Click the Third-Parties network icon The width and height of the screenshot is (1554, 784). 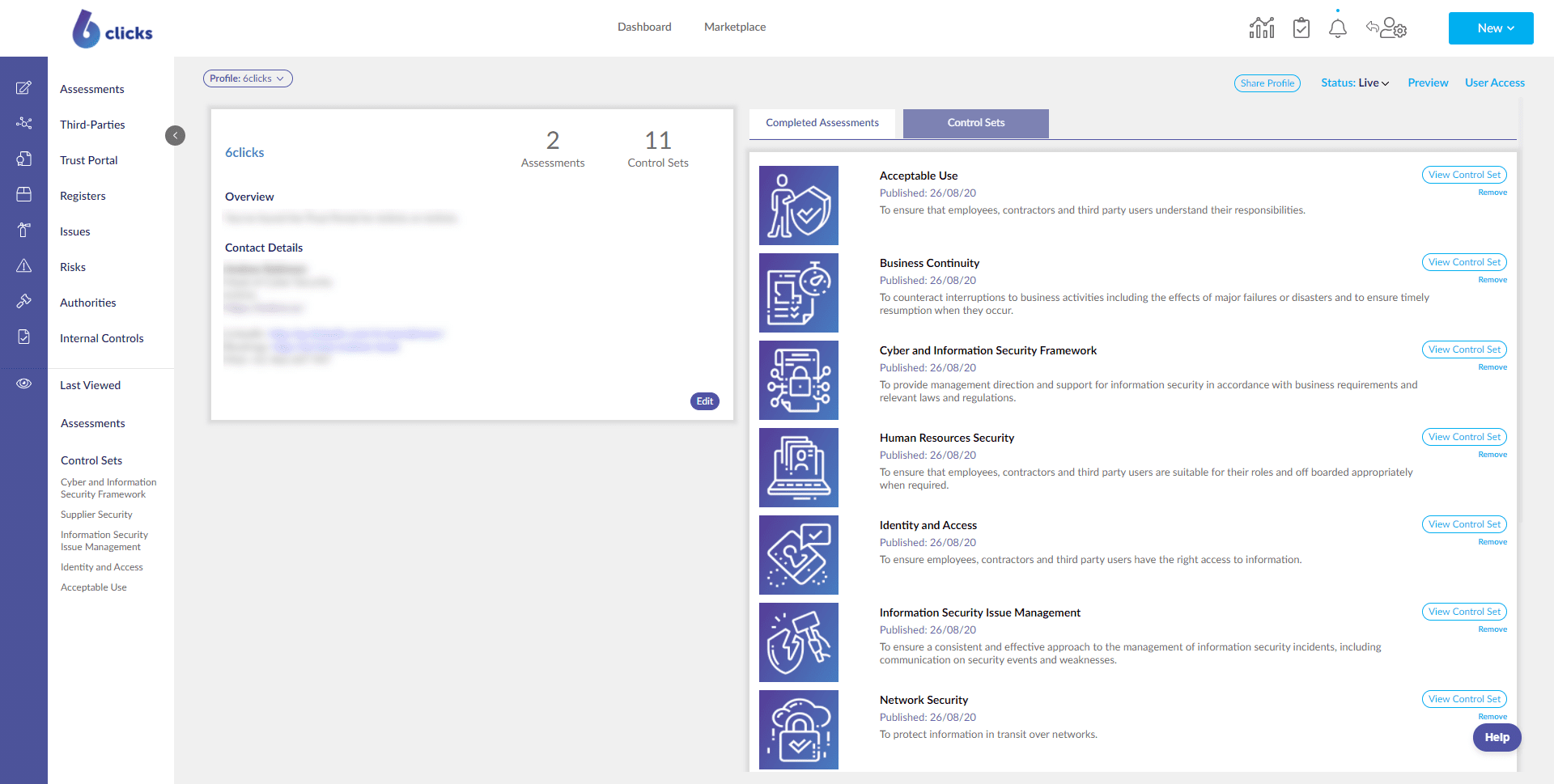tap(24, 124)
